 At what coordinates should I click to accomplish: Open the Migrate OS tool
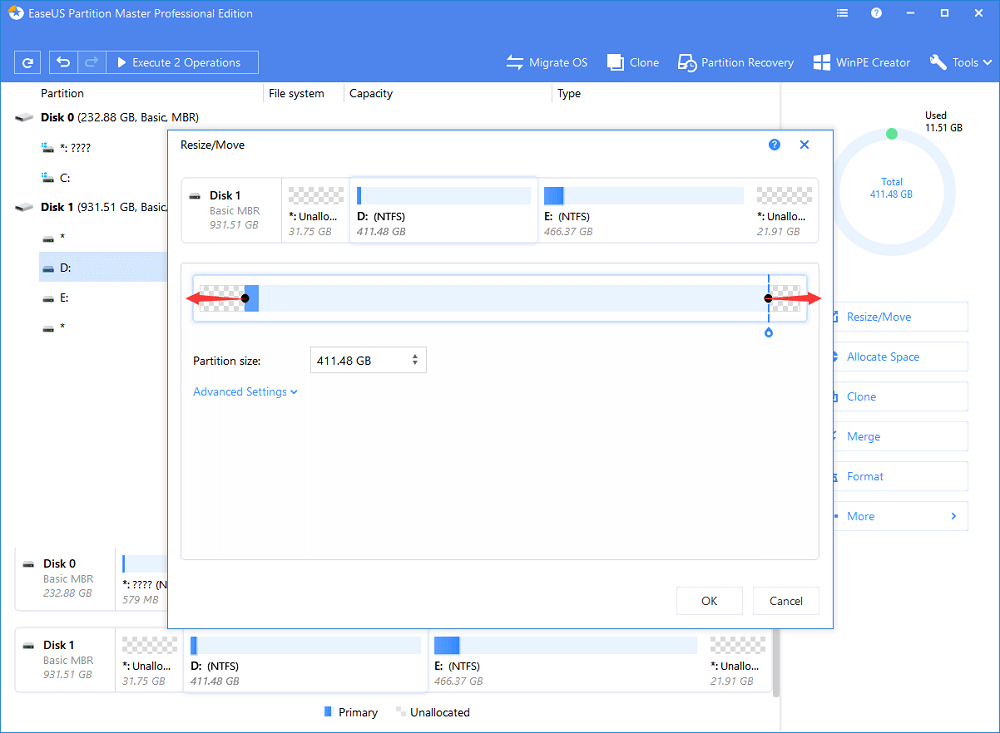pos(547,62)
